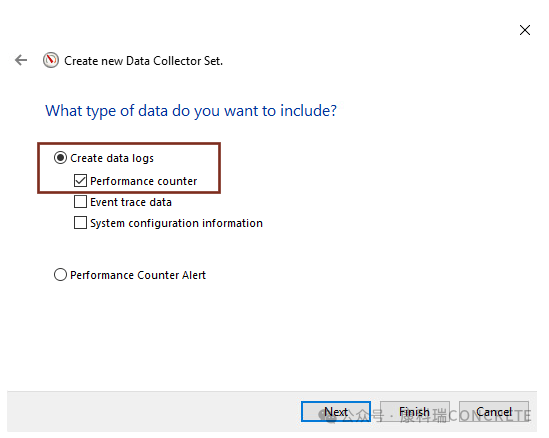Screen dimensions: 549x438
Task: Click the CONCRETE watermark text
Action: (490, 416)
